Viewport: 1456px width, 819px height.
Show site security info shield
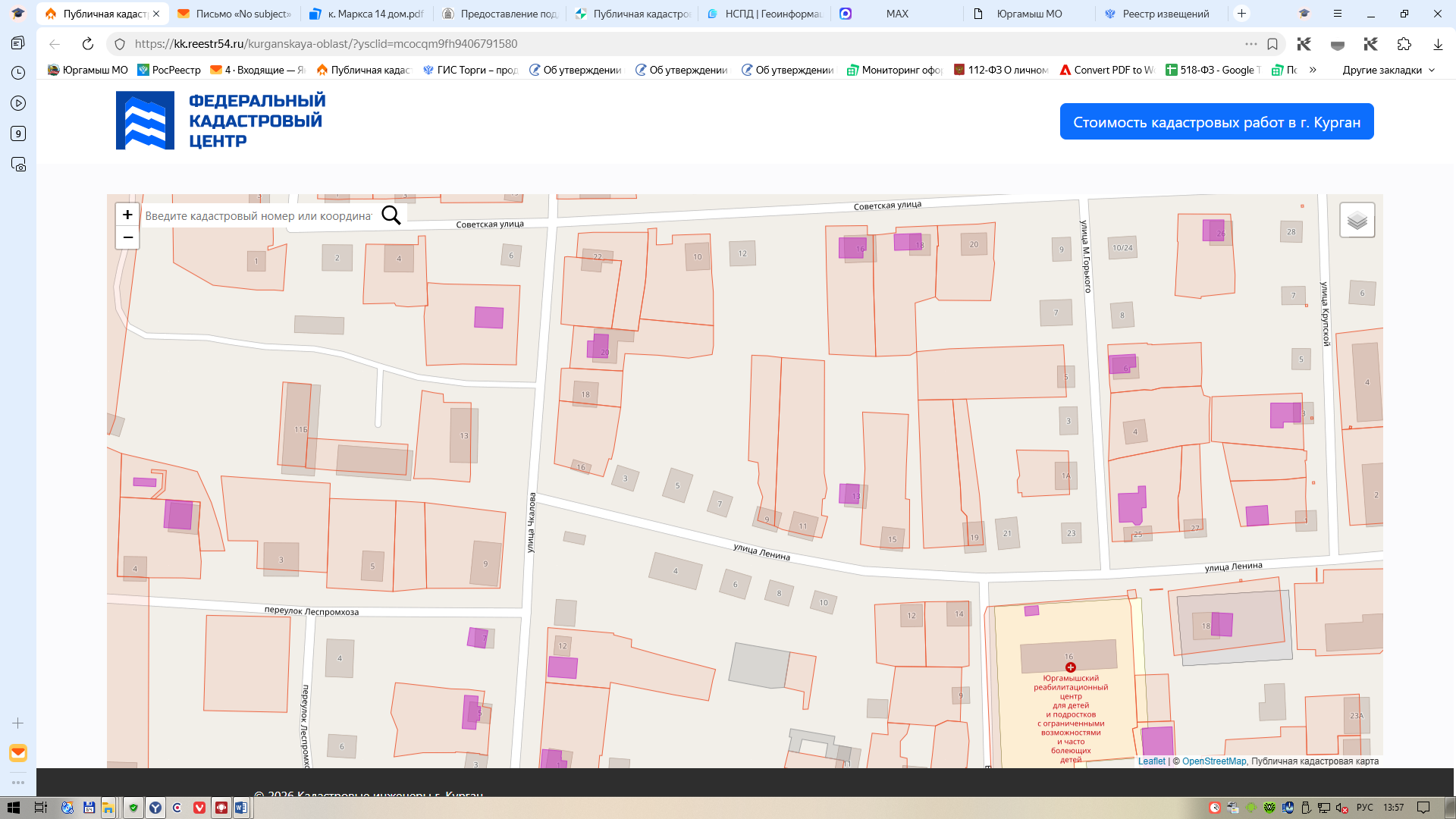coord(120,44)
